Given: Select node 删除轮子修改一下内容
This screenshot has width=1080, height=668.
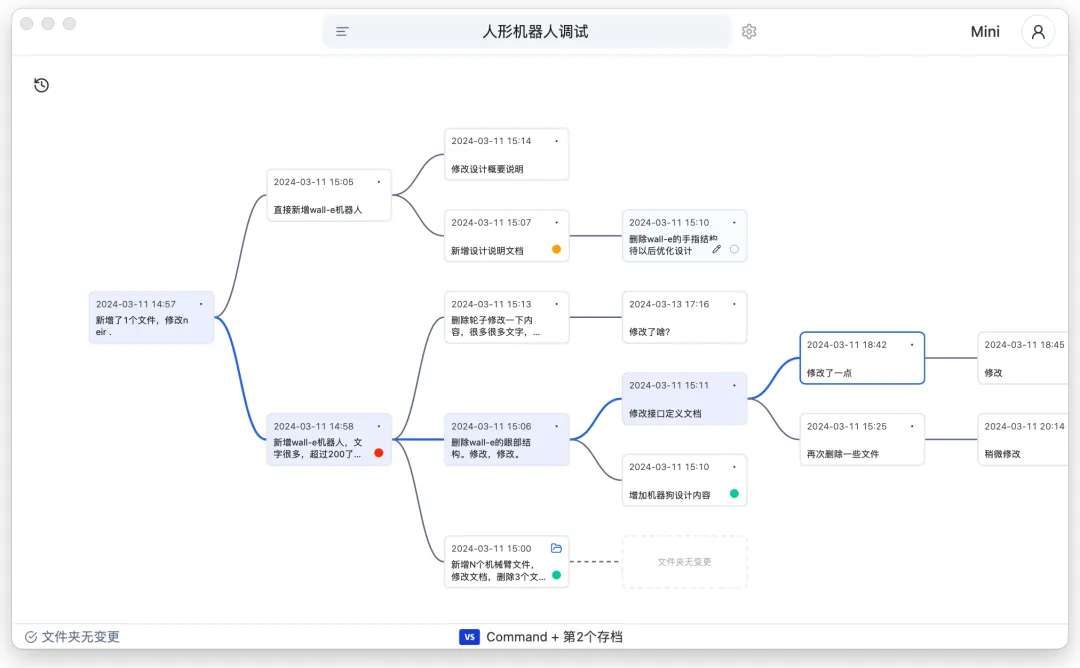Looking at the screenshot, I should pyautogui.click(x=507, y=317).
